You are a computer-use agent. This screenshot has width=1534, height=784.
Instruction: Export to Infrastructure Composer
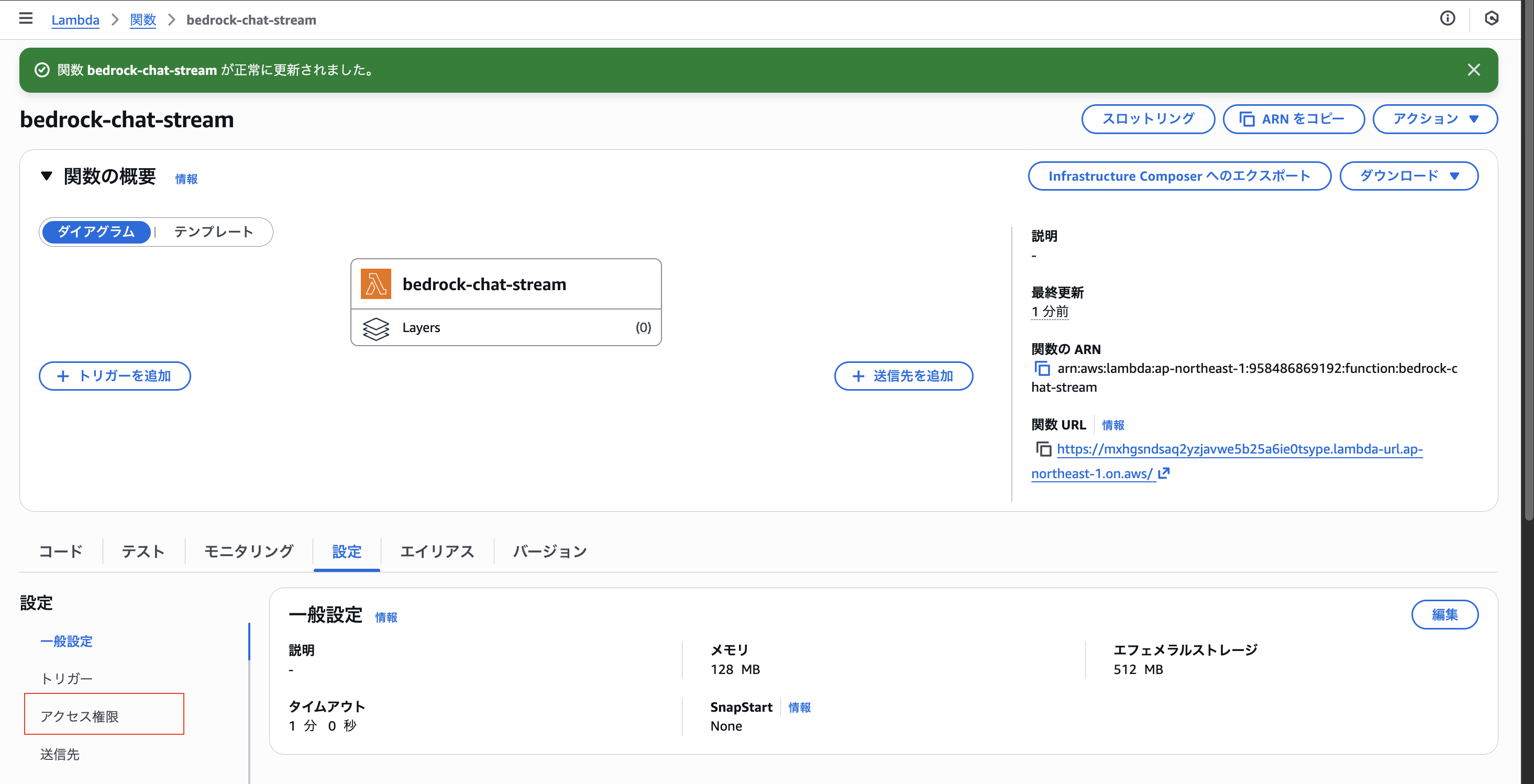click(x=1179, y=175)
